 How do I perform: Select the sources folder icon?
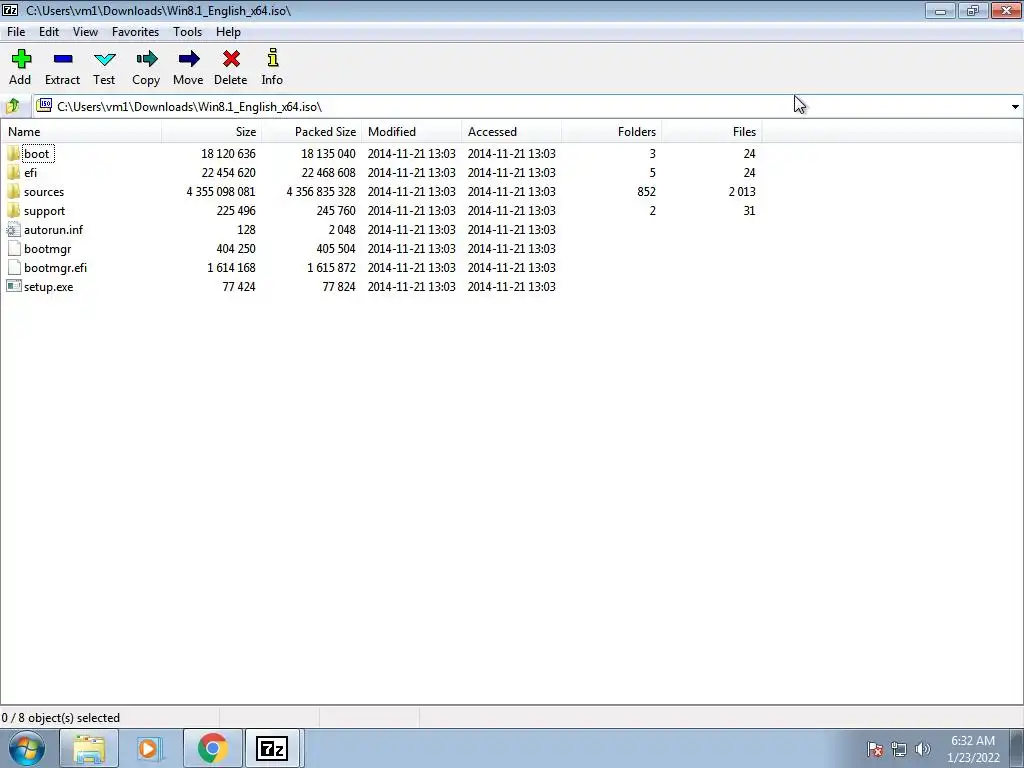pos(14,191)
